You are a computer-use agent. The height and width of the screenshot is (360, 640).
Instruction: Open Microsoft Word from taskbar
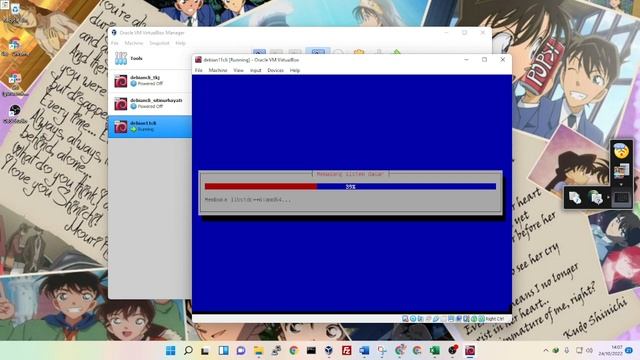[364, 350]
